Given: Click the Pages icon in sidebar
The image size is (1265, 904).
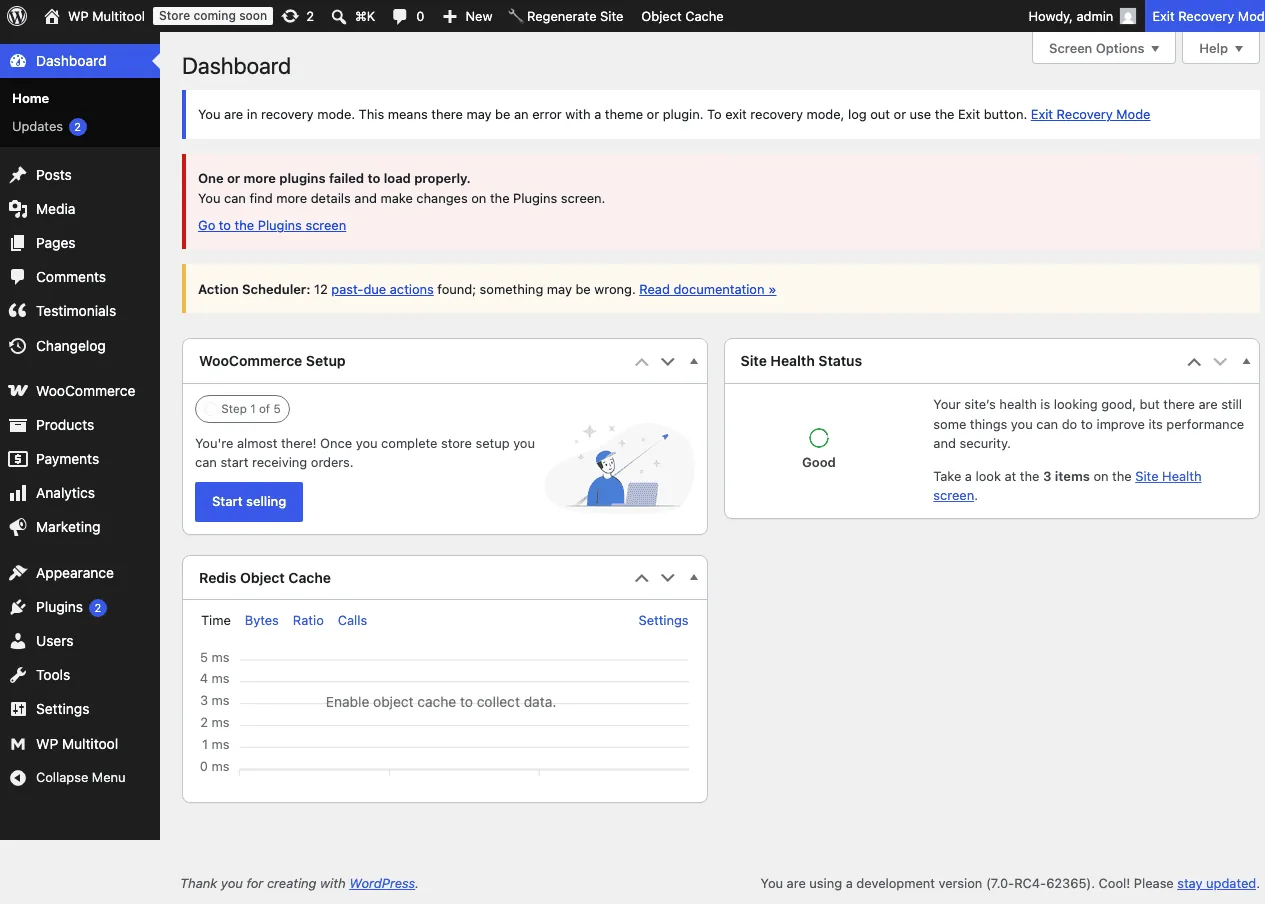Looking at the screenshot, I should coord(18,243).
